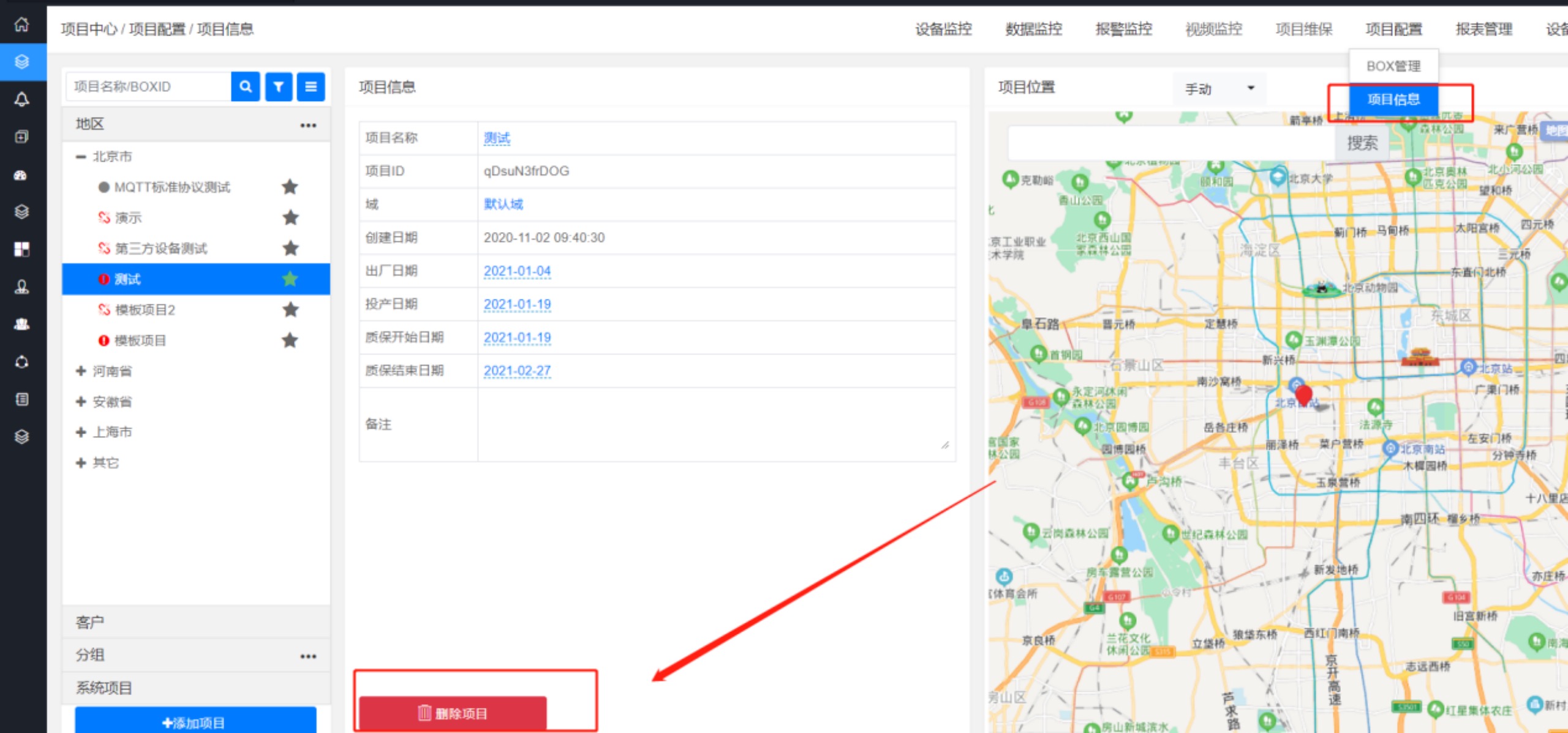
Task: Toggle the green star on 测试 project
Action: [x=290, y=279]
